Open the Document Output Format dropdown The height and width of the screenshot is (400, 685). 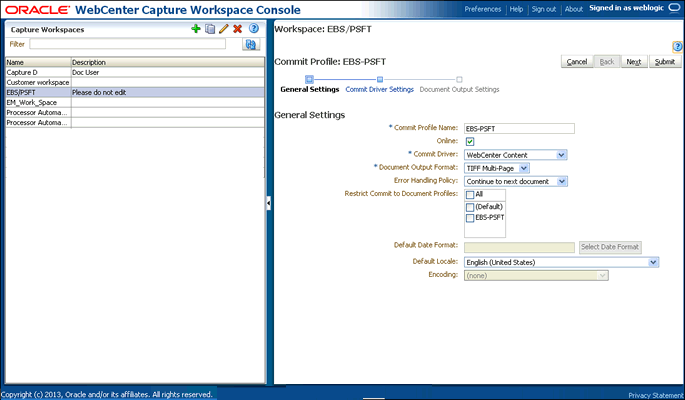click(497, 168)
